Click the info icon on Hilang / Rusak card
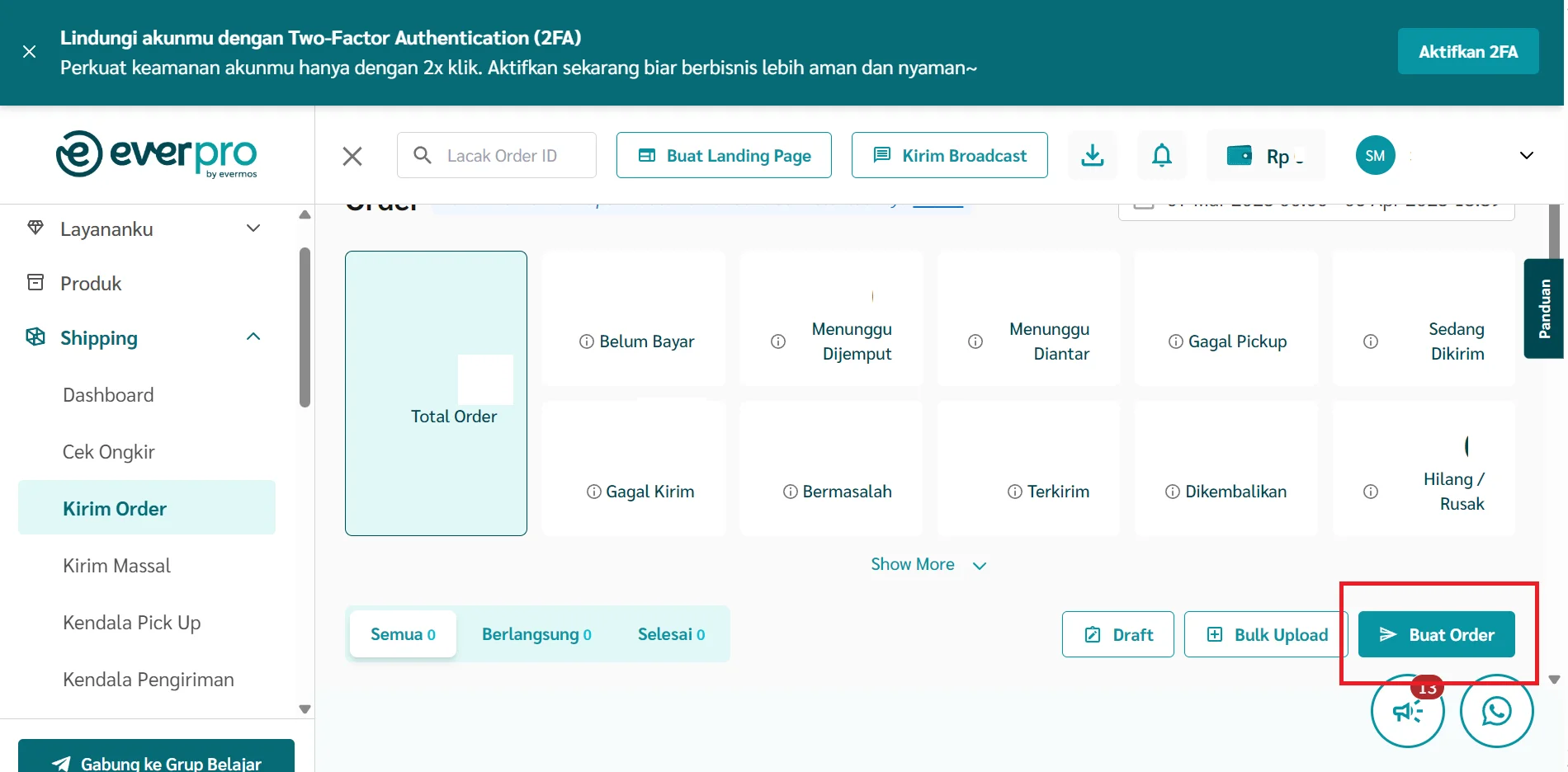The image size is (1568, 772). click(1371, 491)
